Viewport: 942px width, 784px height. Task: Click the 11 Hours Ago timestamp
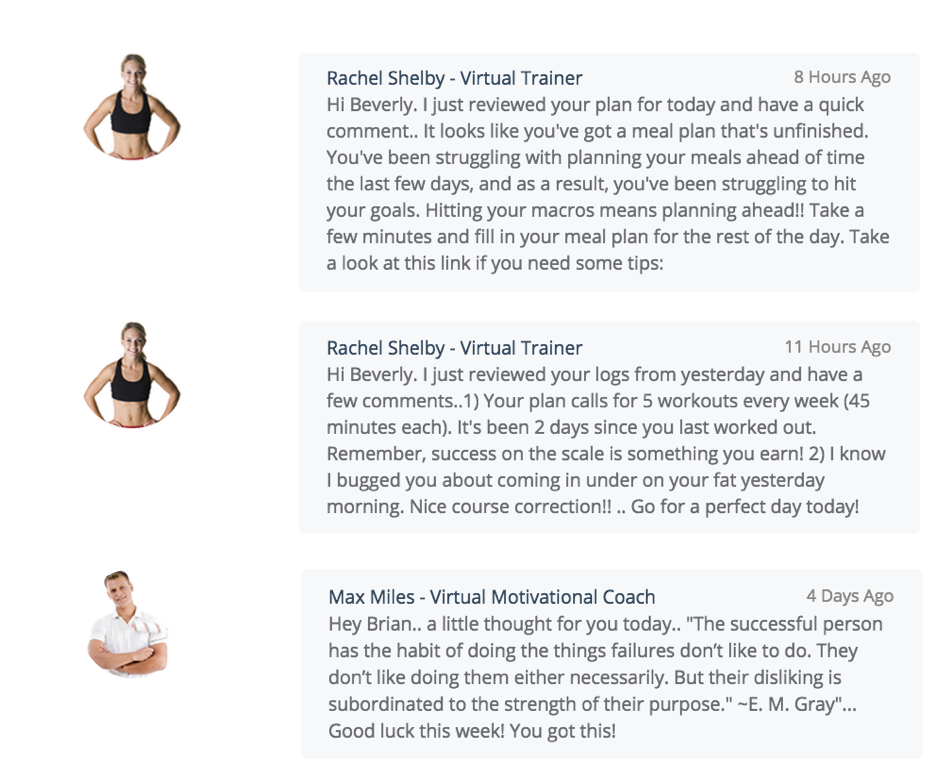click(837, 347)
